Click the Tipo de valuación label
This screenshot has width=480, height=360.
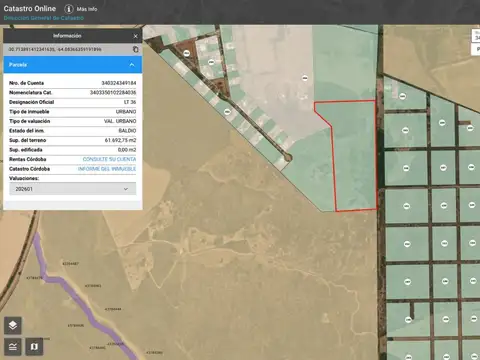(x=29, y=121)
